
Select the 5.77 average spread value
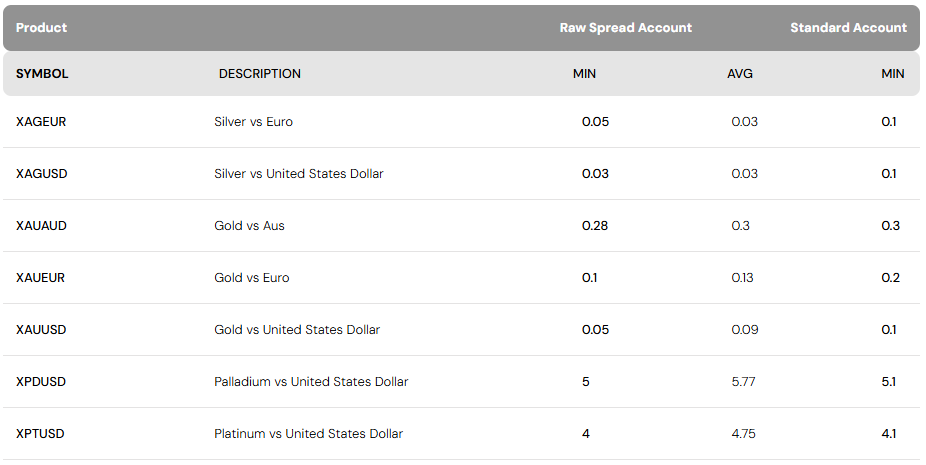tap(745, 382)
